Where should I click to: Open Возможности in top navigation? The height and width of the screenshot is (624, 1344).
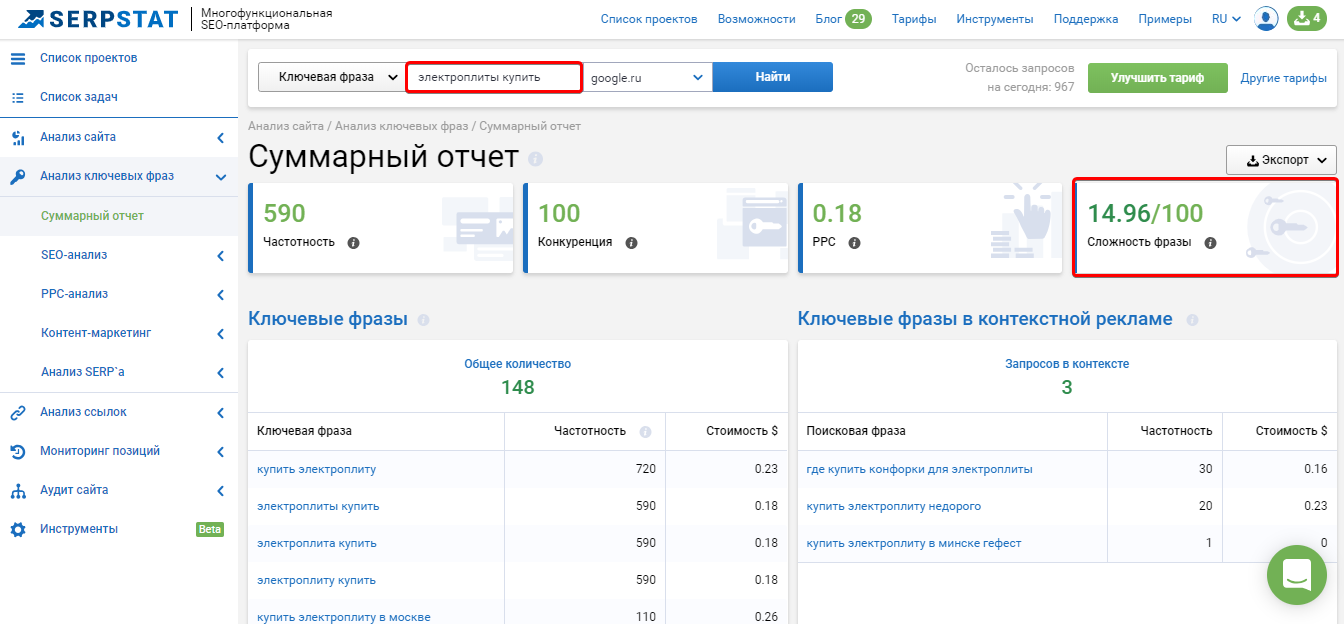(x=757, y=19)
